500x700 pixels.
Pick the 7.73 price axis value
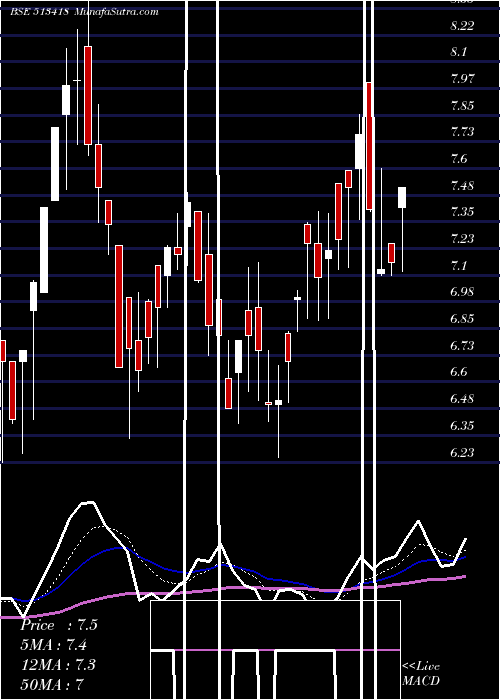pyautogui.click(x=462, y=132)
